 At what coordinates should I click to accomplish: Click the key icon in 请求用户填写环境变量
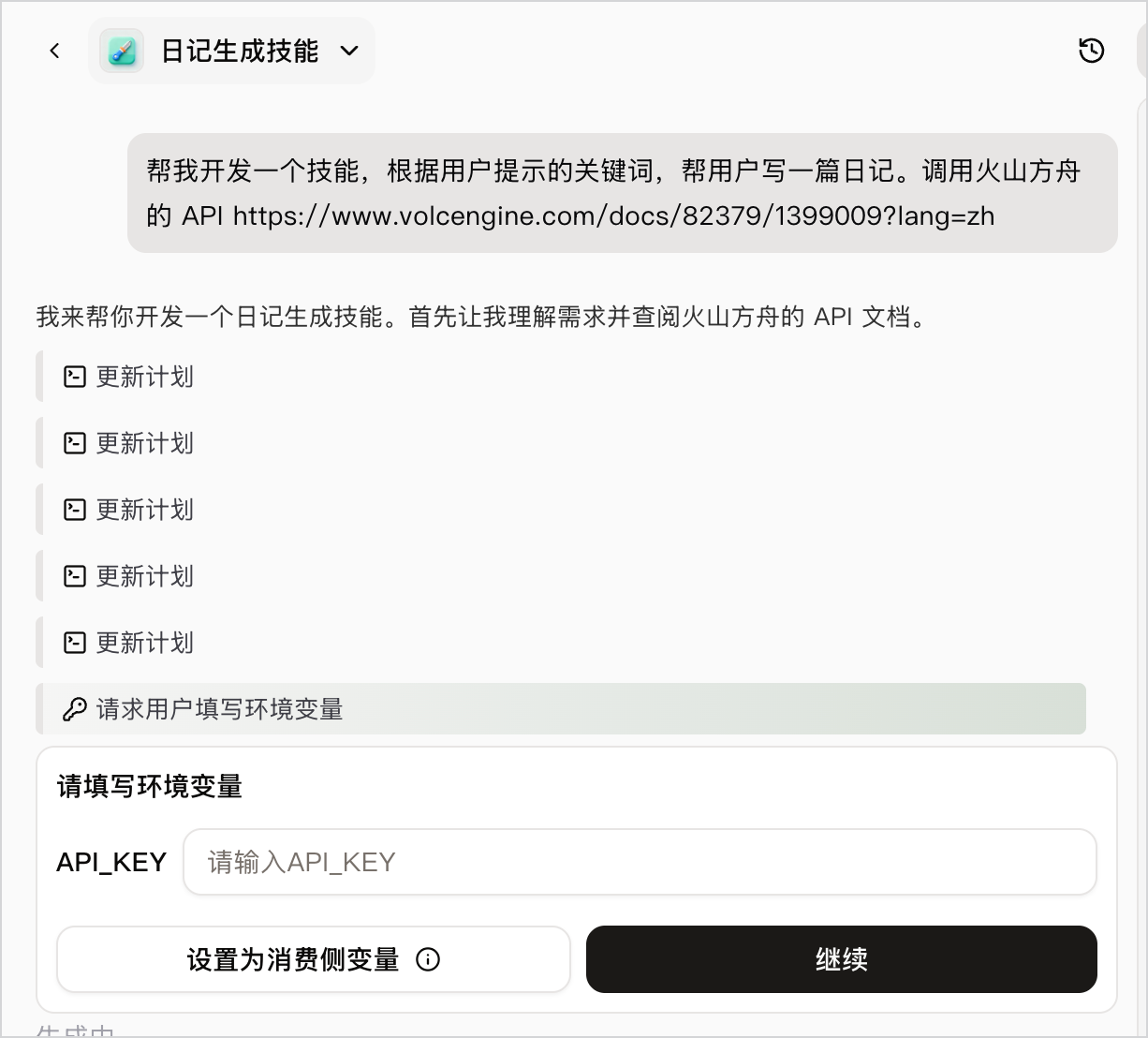click(74, 709)
